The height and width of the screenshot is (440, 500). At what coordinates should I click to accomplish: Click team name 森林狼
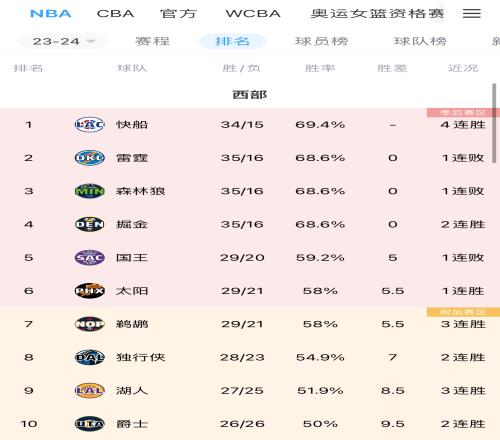coord(141,191)
